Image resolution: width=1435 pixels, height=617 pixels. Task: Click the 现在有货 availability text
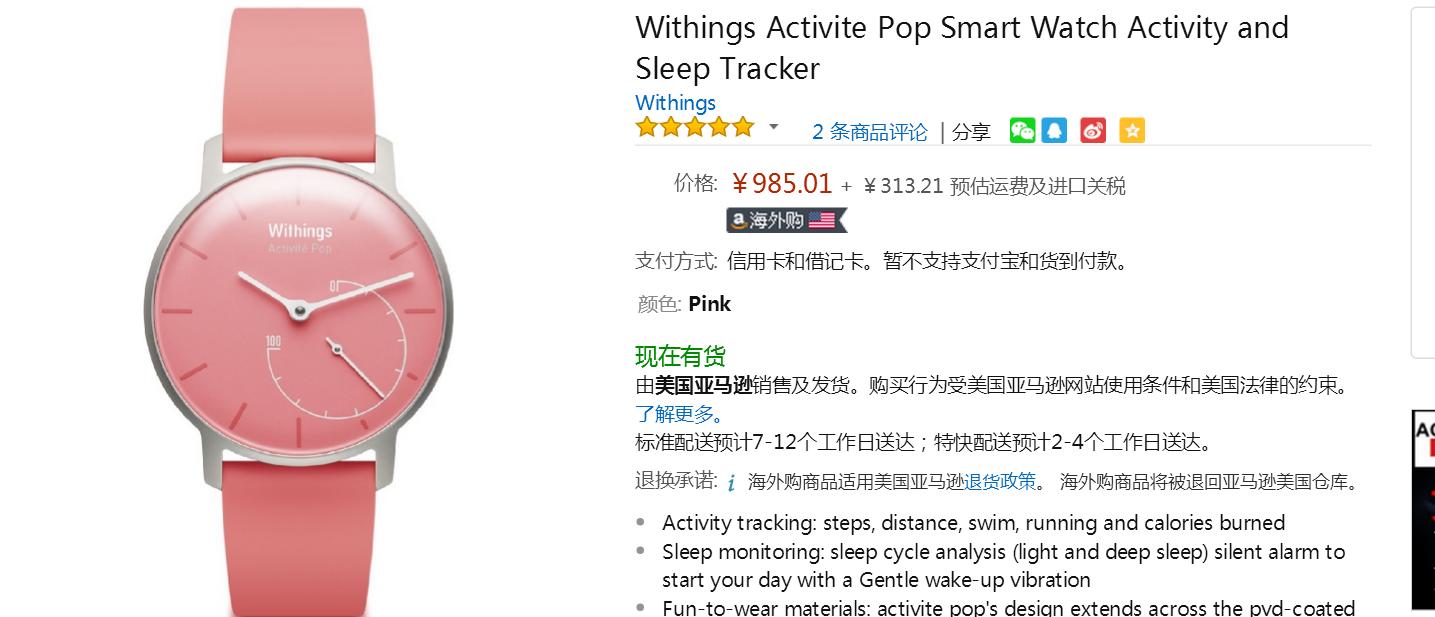coord(680,356)
